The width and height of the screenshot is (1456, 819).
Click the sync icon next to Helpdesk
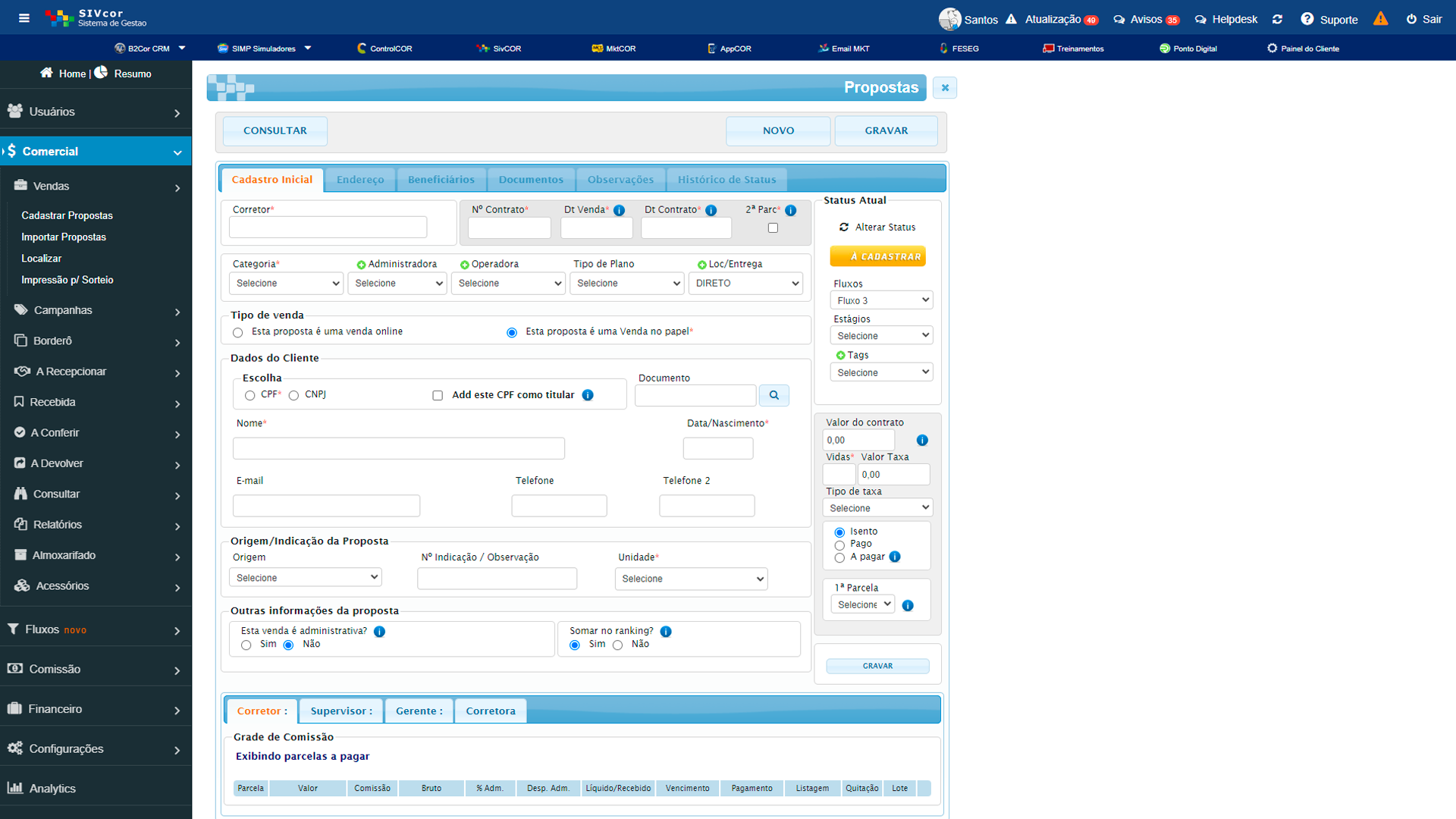tap(1277, 20)
